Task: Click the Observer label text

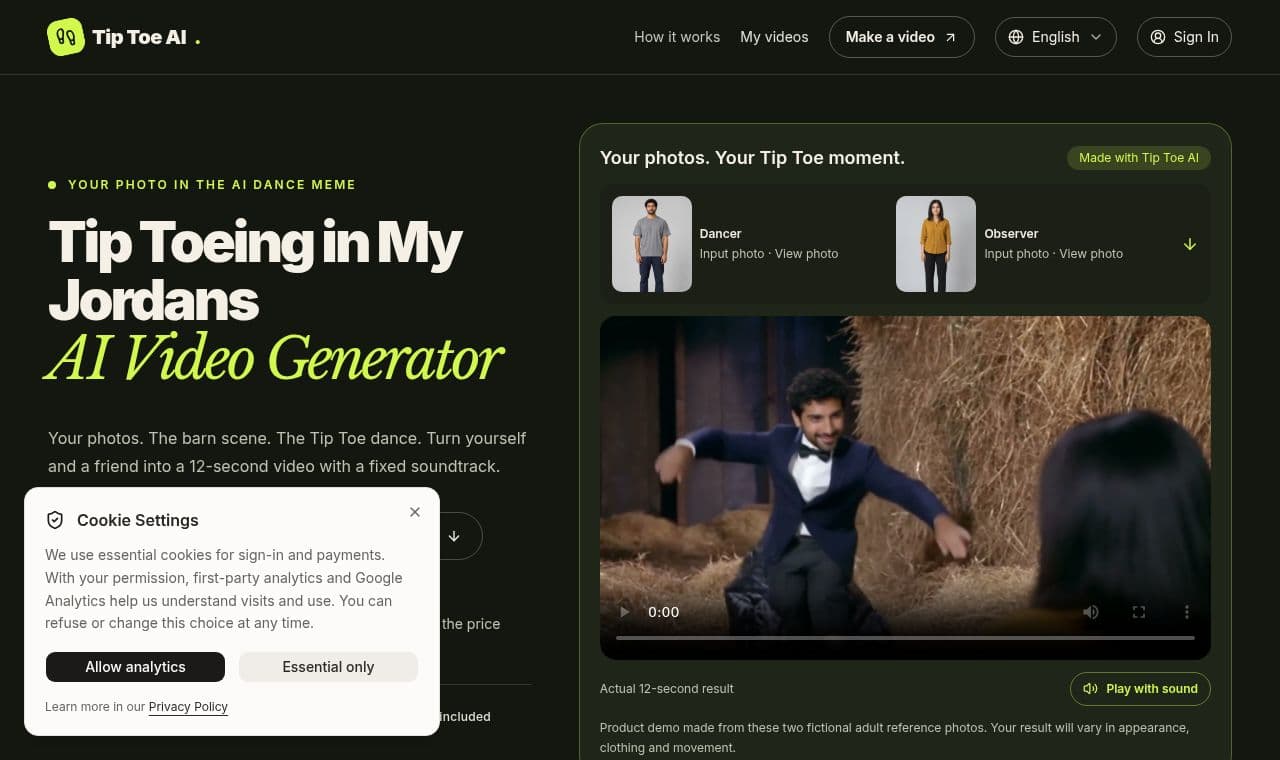Action: 1011,233
